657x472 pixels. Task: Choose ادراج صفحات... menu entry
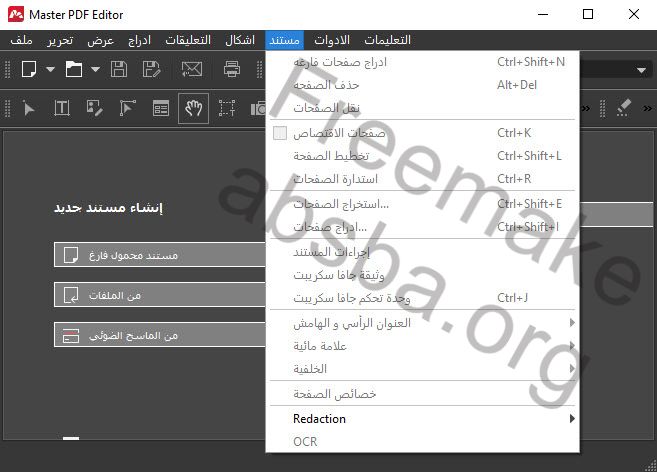[x=422, y=227]
